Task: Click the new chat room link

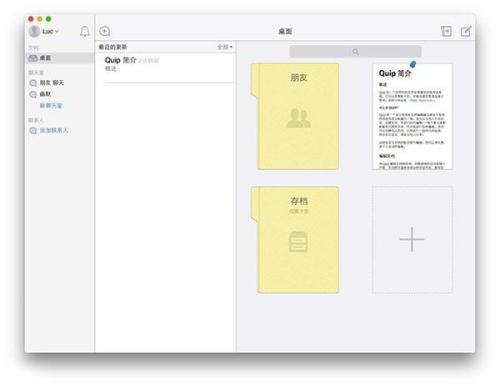Action: coord(51,106)
